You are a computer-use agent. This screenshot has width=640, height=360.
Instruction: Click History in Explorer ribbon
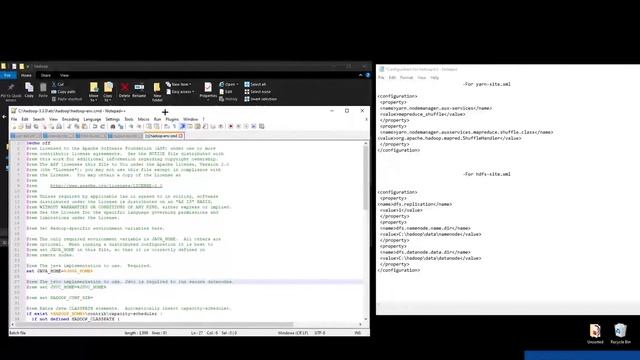coord(228,99)
